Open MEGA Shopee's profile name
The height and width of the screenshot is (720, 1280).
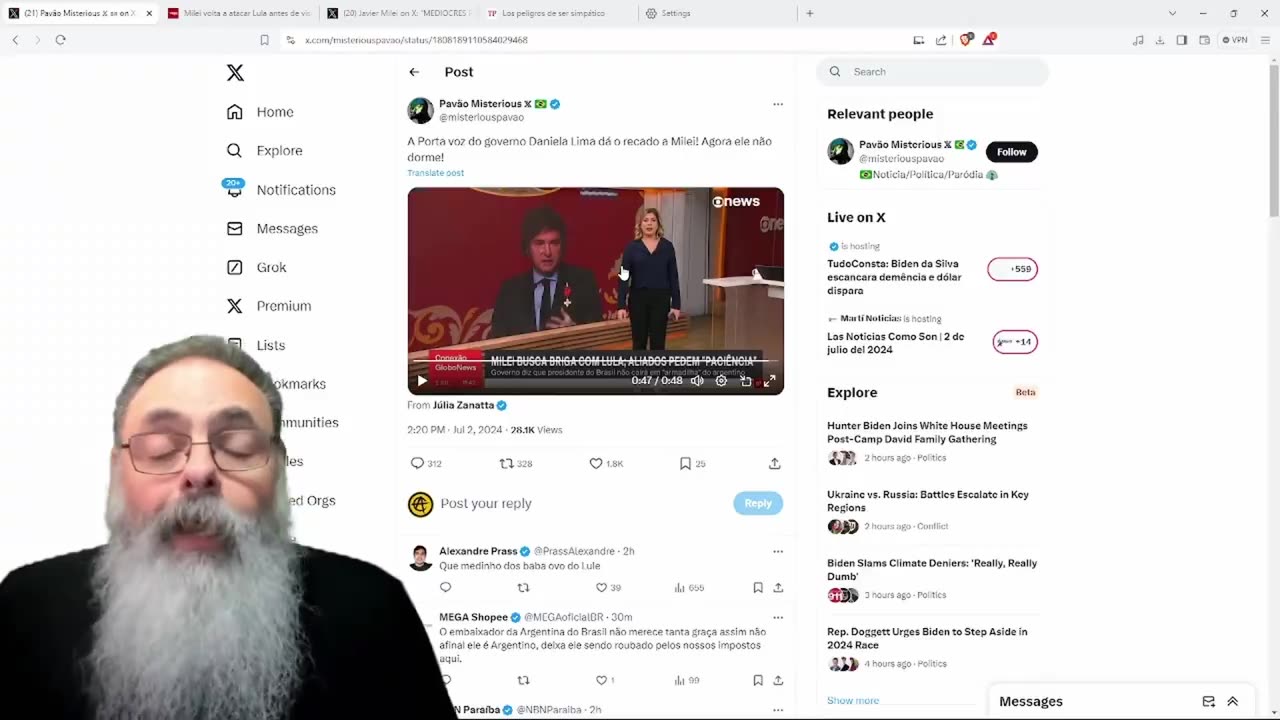474,617
